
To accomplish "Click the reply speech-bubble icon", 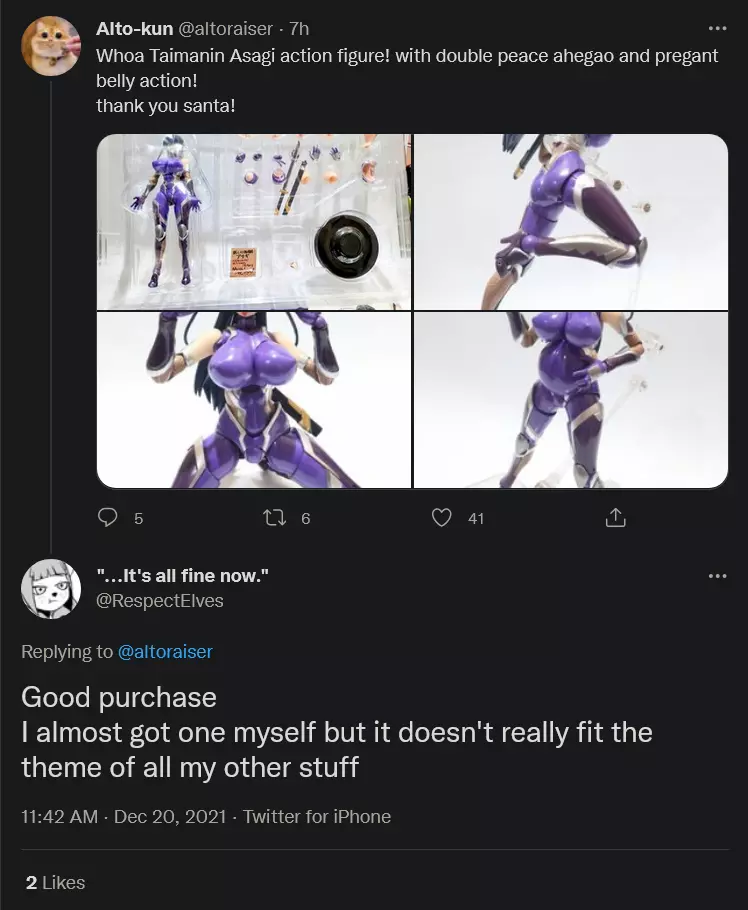I will coord(107,517).
